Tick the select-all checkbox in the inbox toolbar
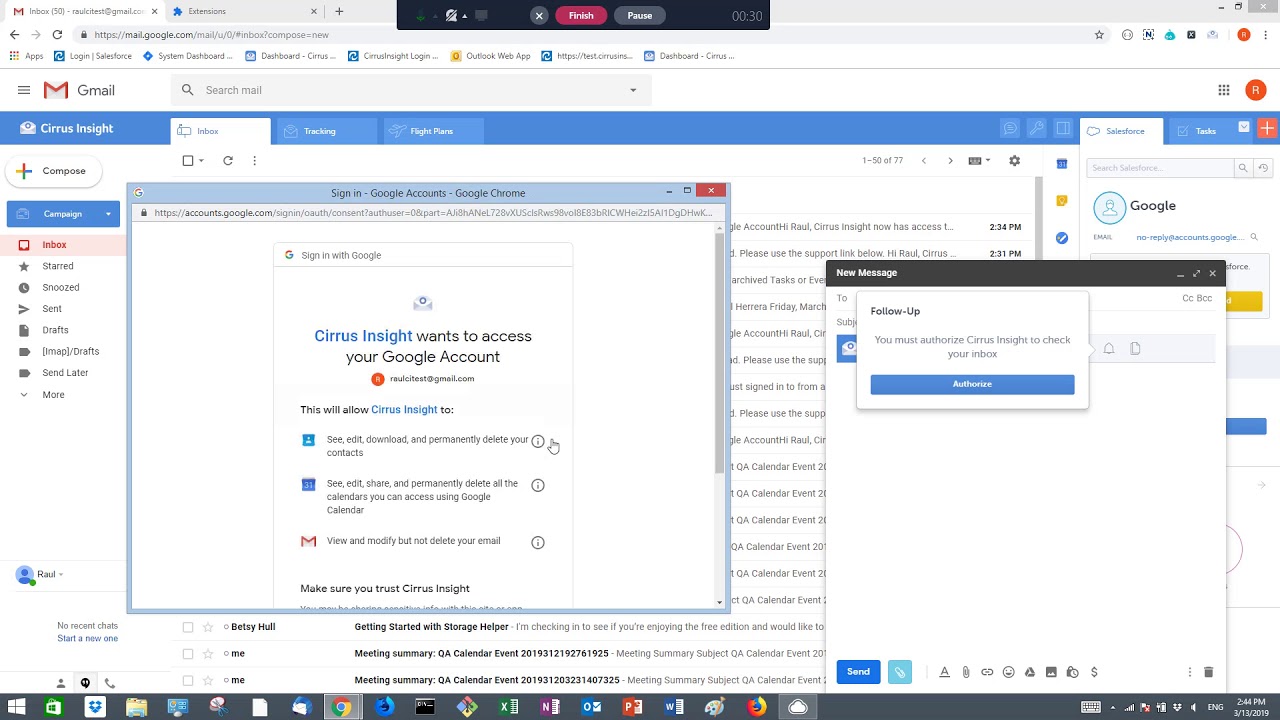 [x=188, y=161]
